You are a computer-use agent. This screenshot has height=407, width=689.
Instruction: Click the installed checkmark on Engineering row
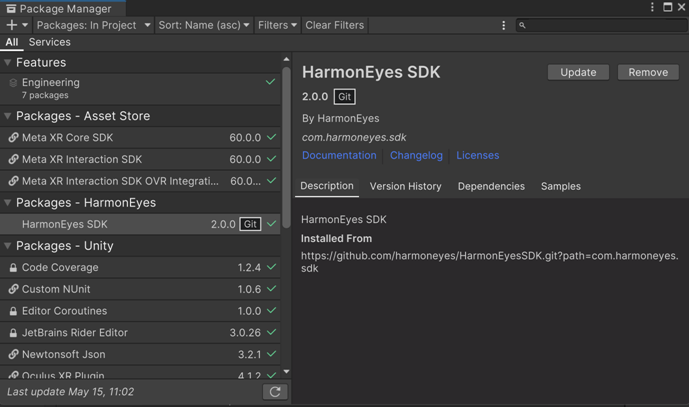tap(270, 82)
